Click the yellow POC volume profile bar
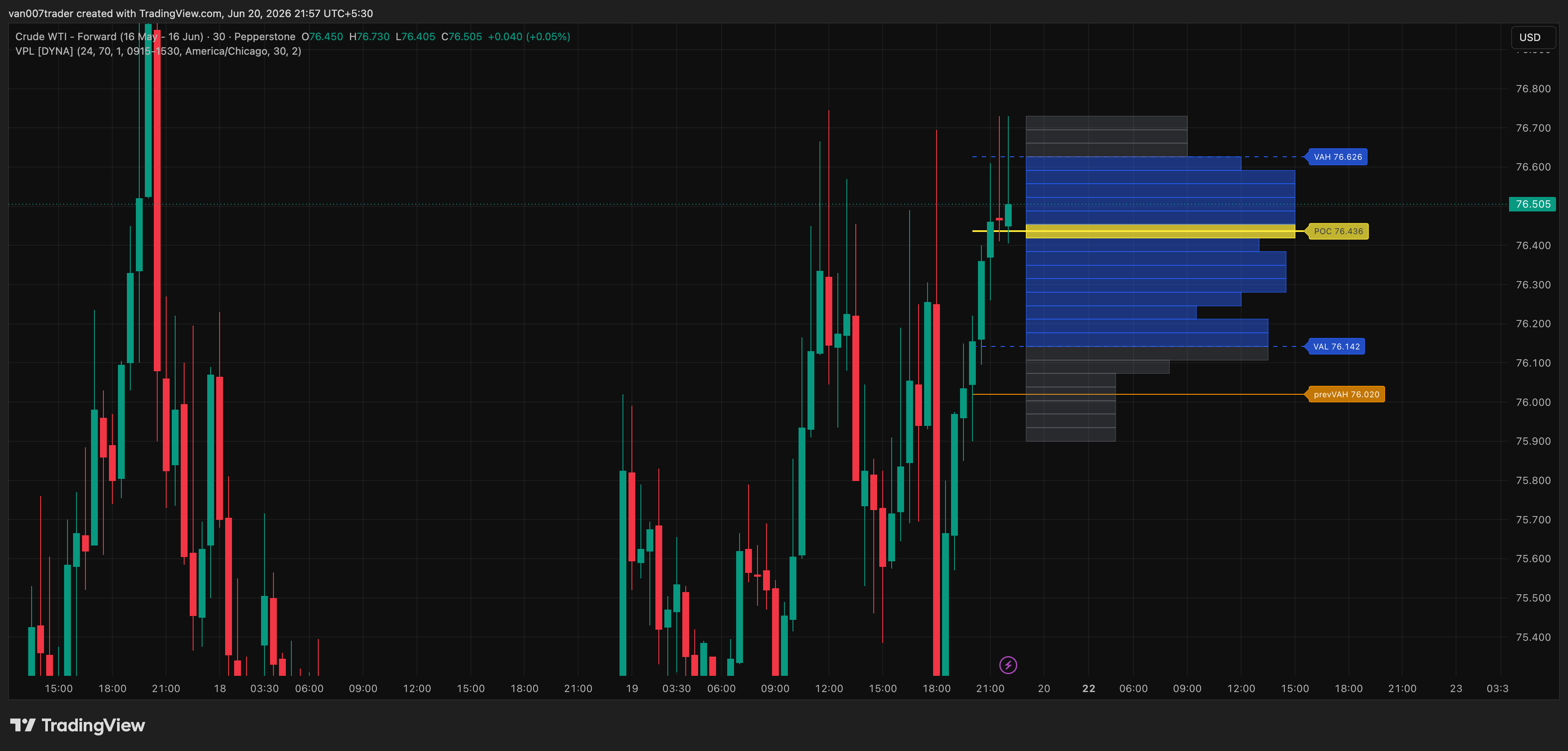Screen dimensions: 1568x751 (x=1160, y=231)
